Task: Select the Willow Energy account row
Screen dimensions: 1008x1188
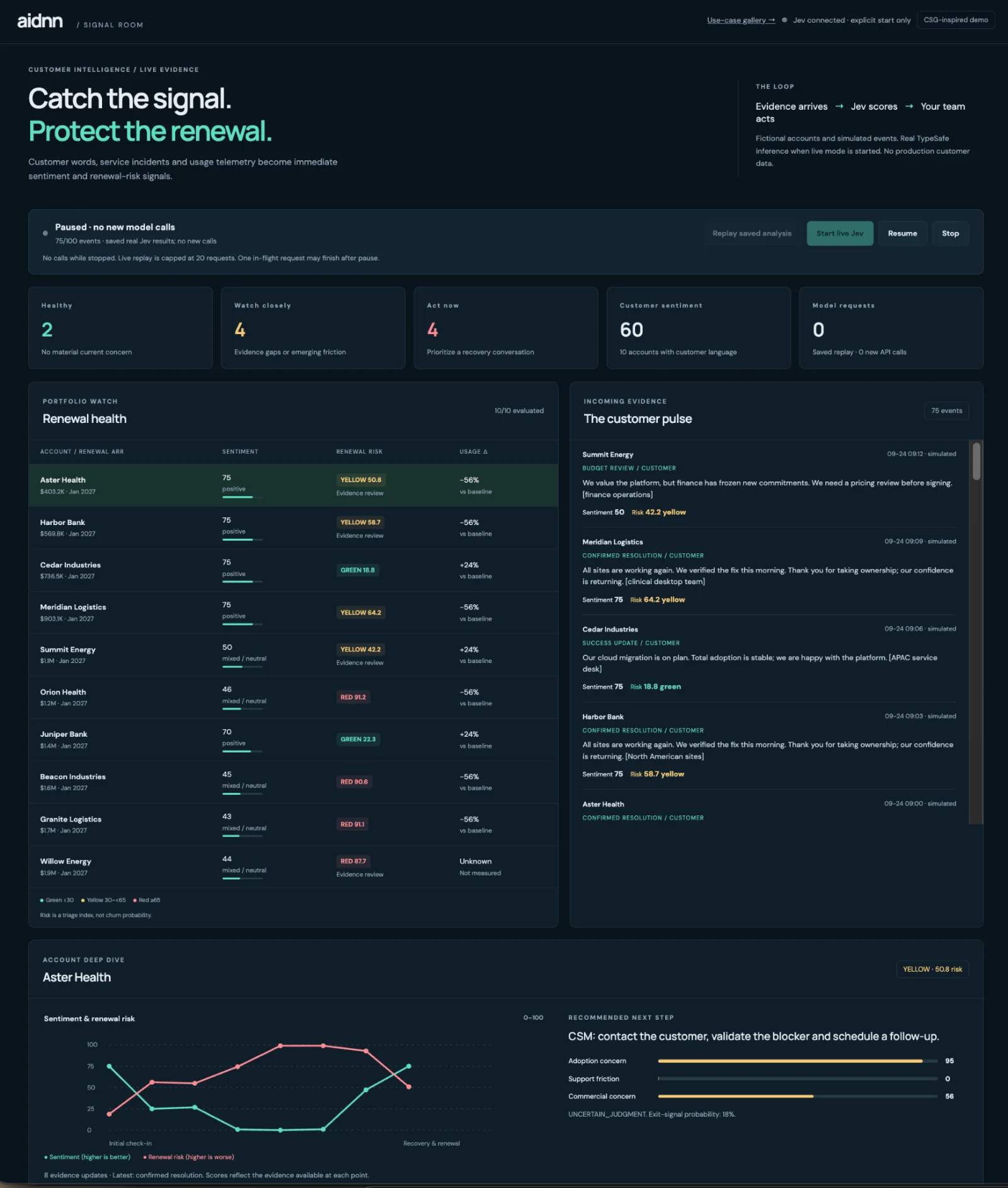Action: pyautogui.click(x=293, y=867)
